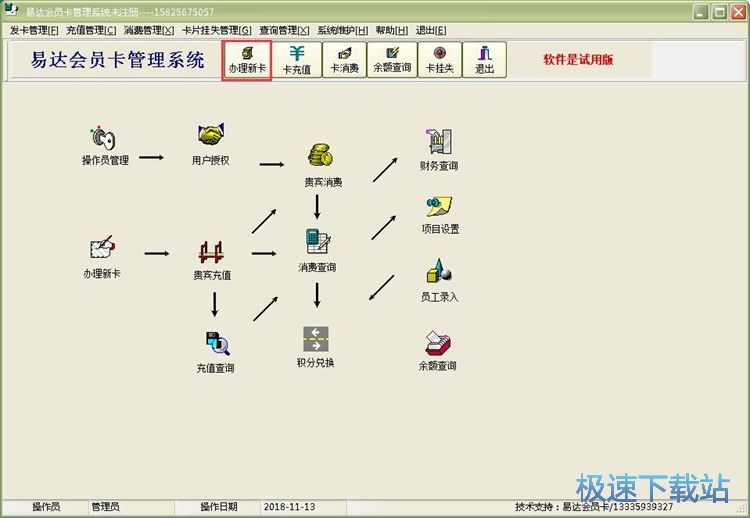
Task: Open the 卡片挂失管理[G] menu
Action: [217, 30]
